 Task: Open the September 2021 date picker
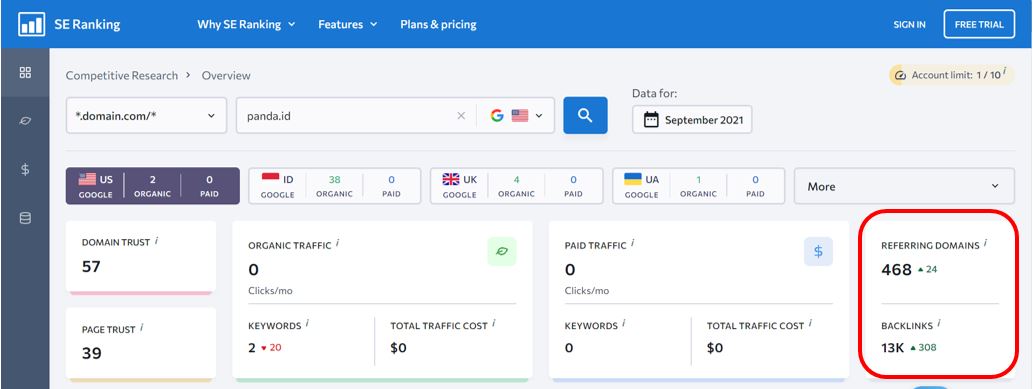click(x=692, y=119)
